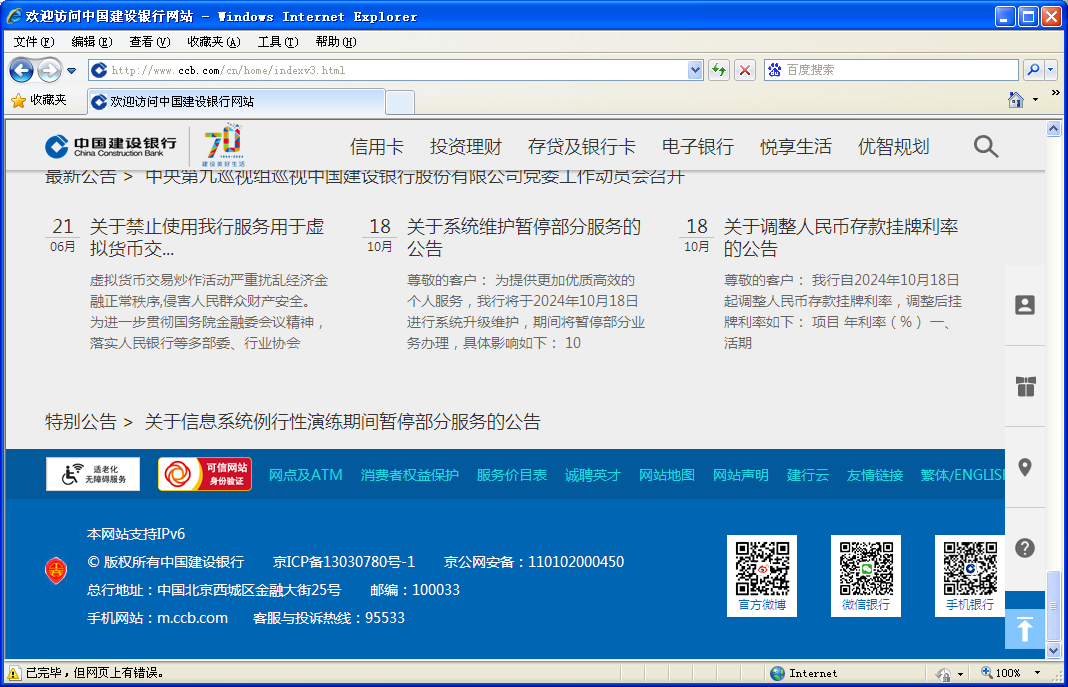Open the 收藏夹 menu in the menu bar
This screenshot has width=1068, height=687.
(x=214, y=42)
